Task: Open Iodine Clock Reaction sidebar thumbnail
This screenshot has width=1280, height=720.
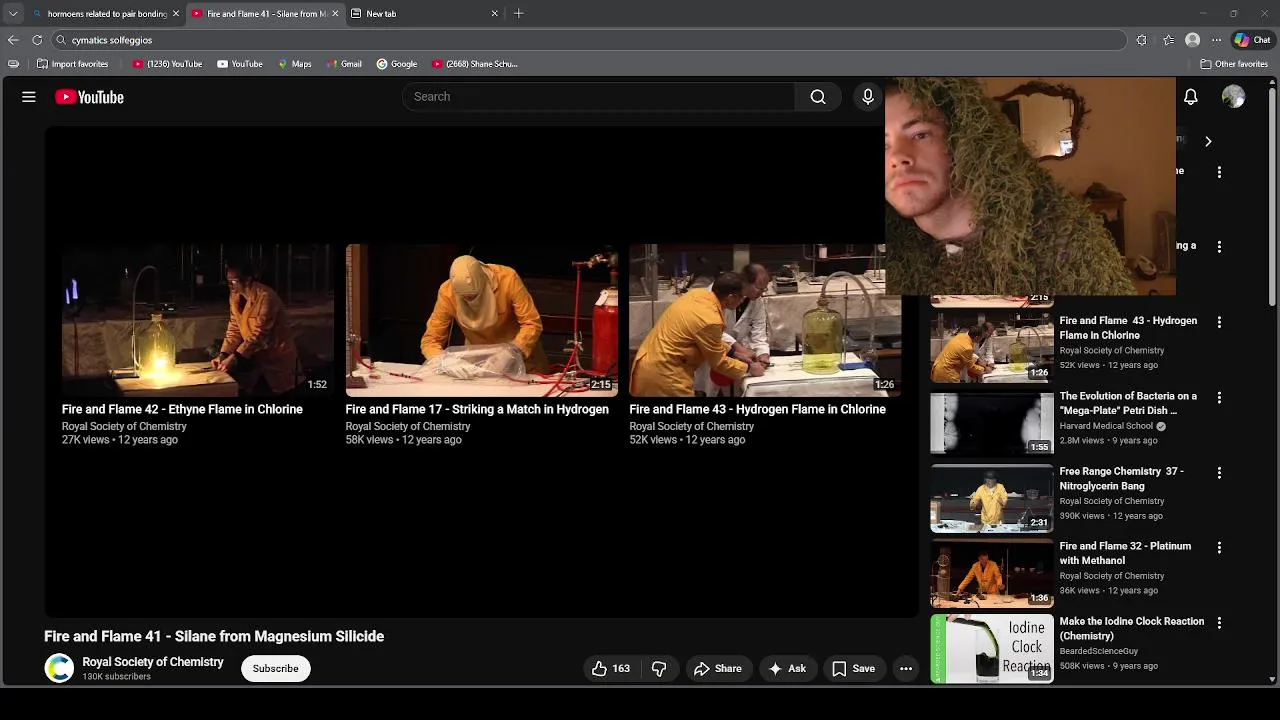Action: 992,648
